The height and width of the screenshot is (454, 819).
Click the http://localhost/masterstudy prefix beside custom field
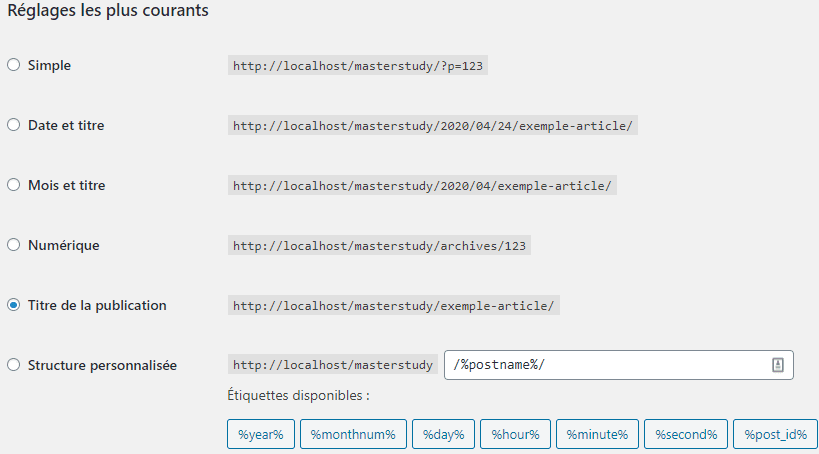[333, 365]
